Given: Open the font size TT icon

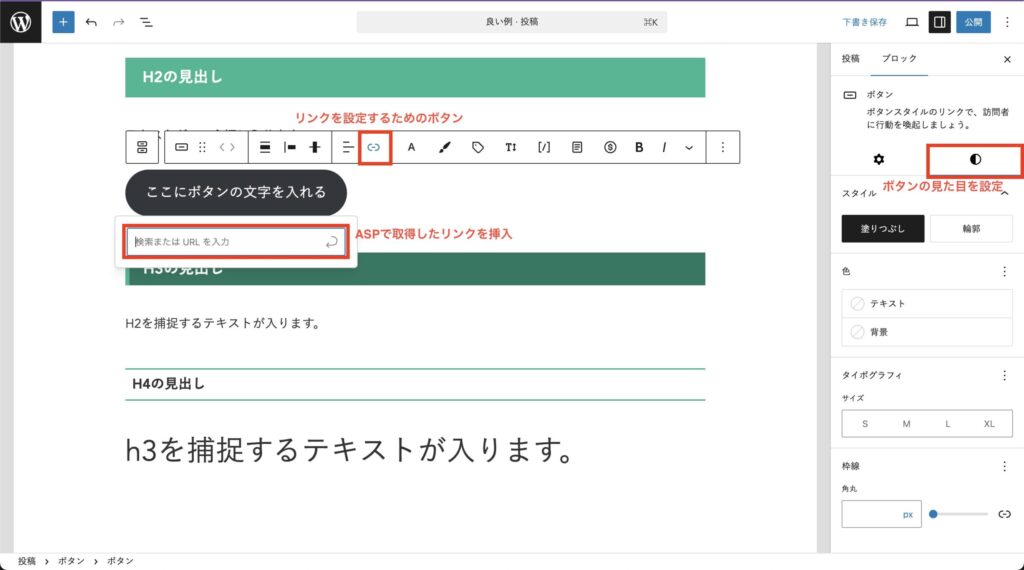Looking at the screenshot, I should 511,148.
